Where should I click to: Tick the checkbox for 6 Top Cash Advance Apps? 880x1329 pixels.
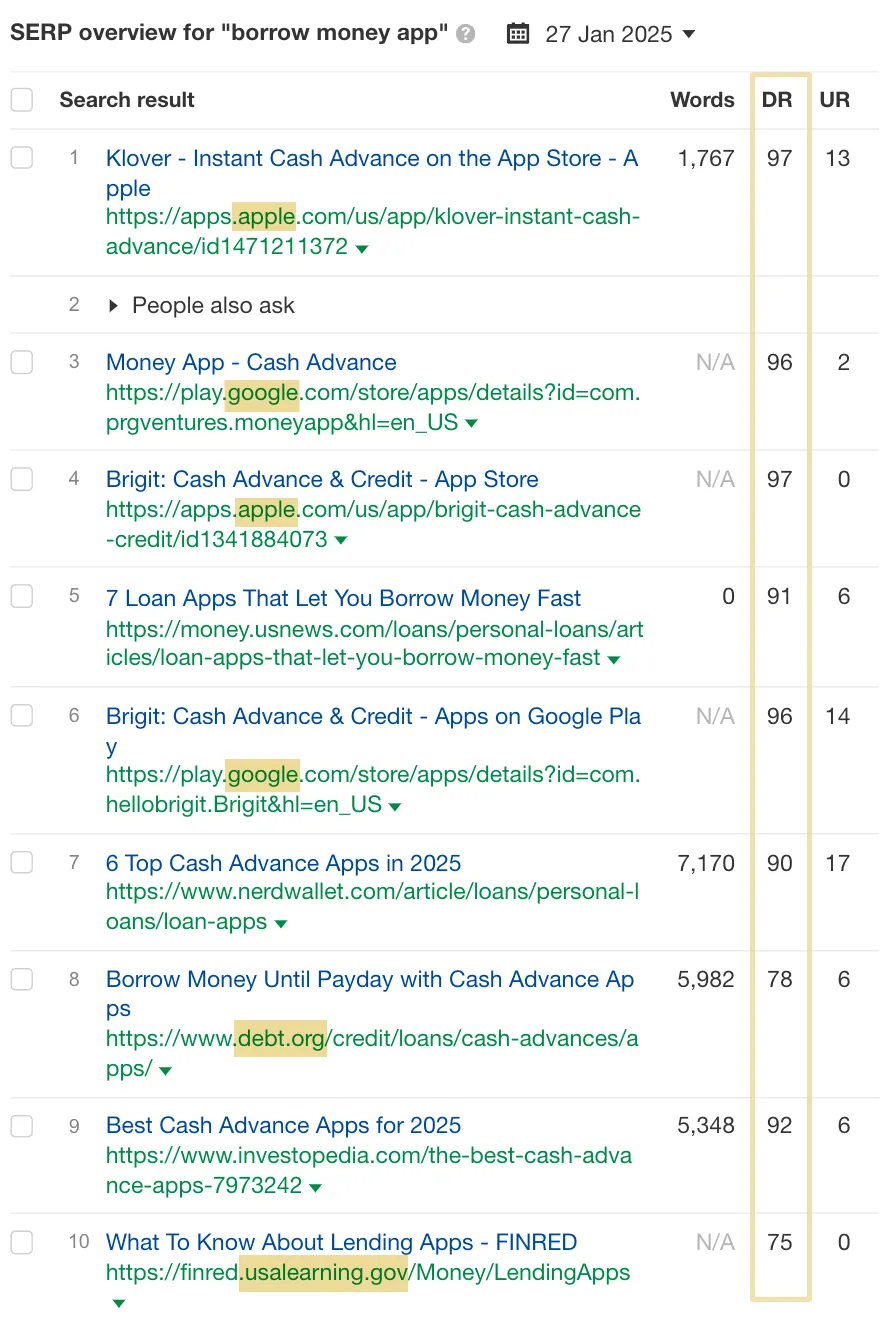pos(22,863)
